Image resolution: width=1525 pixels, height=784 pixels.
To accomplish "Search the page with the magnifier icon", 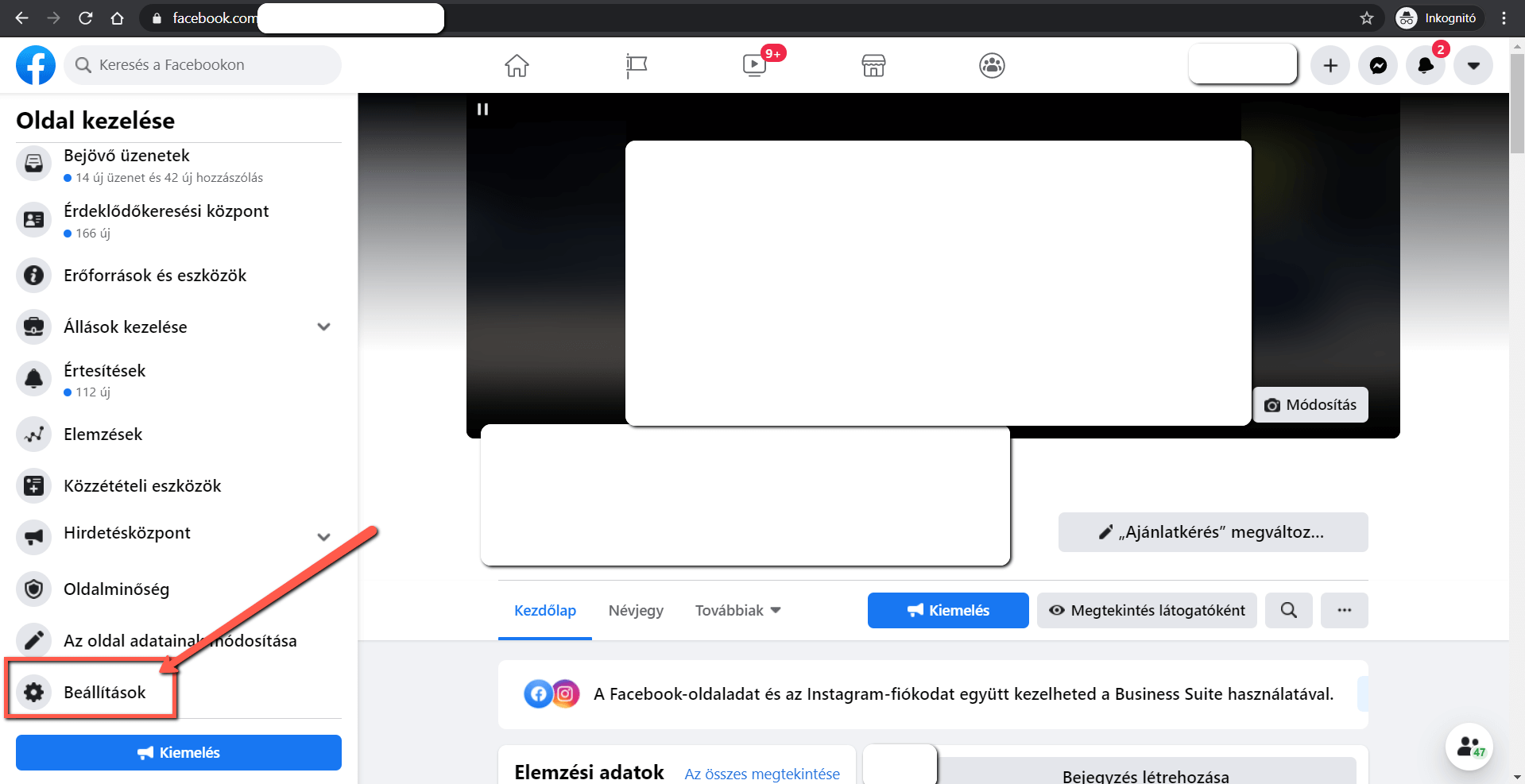I will point(1289,610).
